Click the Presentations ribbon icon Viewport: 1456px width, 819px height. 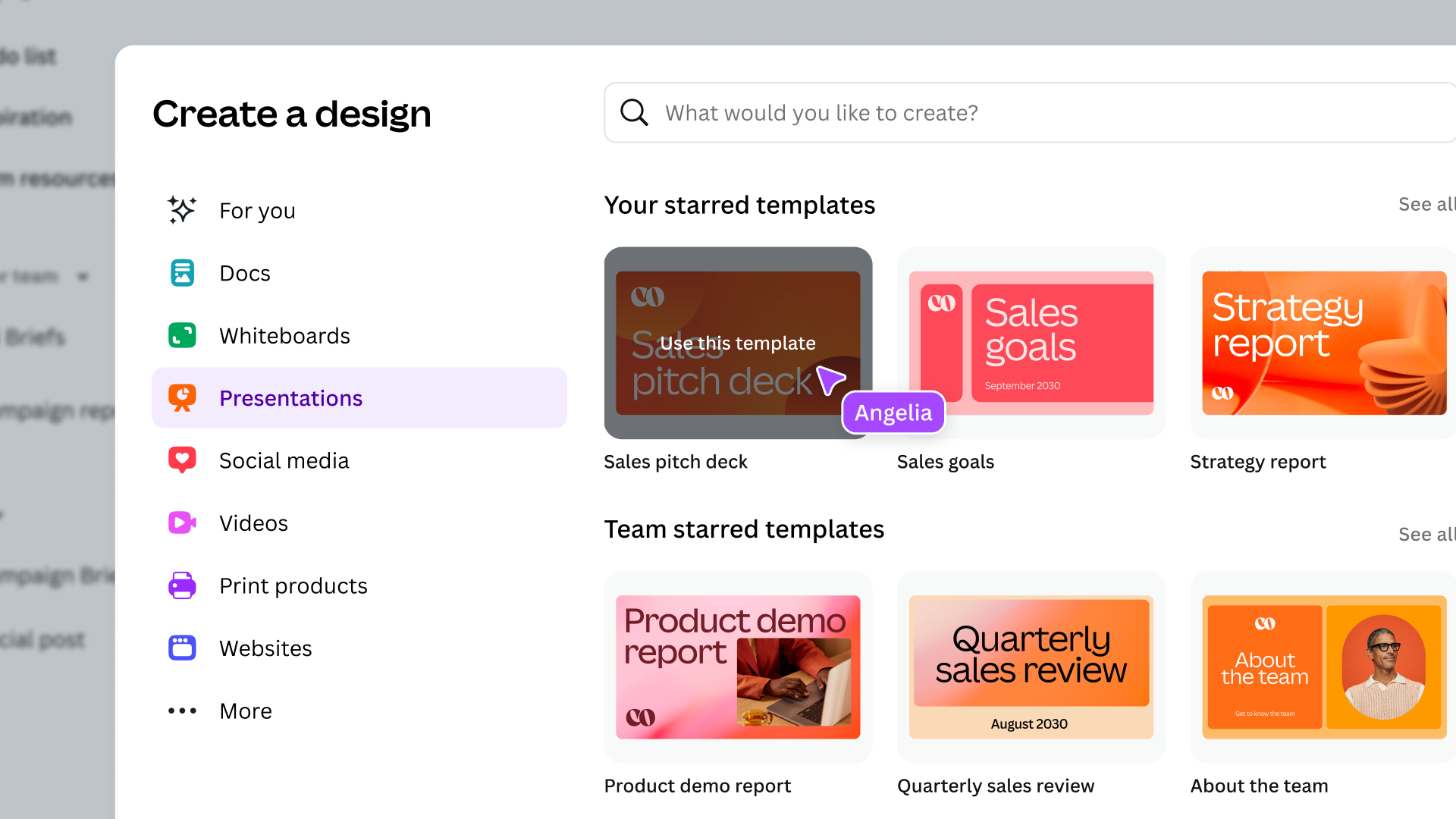(x=182, y=397)
